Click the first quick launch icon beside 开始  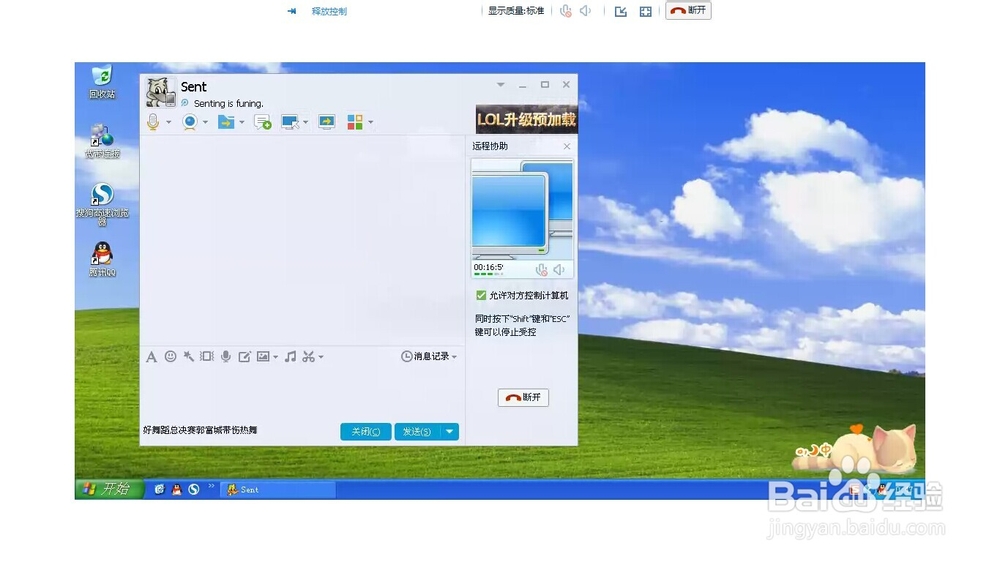(x=159, y=489)
